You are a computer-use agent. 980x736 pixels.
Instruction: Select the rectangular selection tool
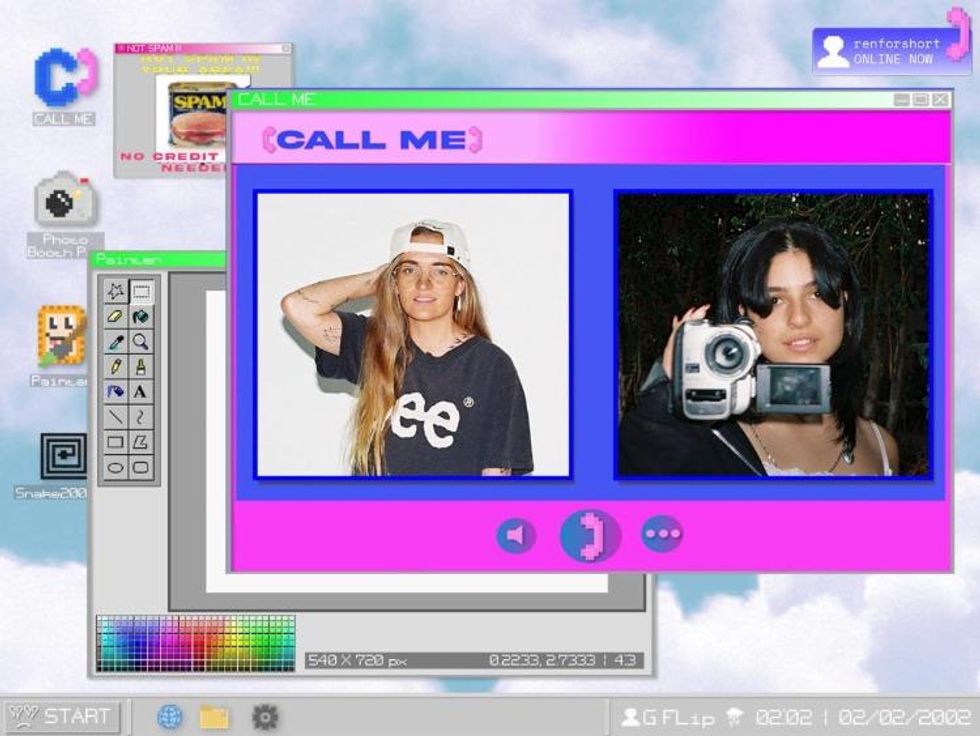click(141, 291)
